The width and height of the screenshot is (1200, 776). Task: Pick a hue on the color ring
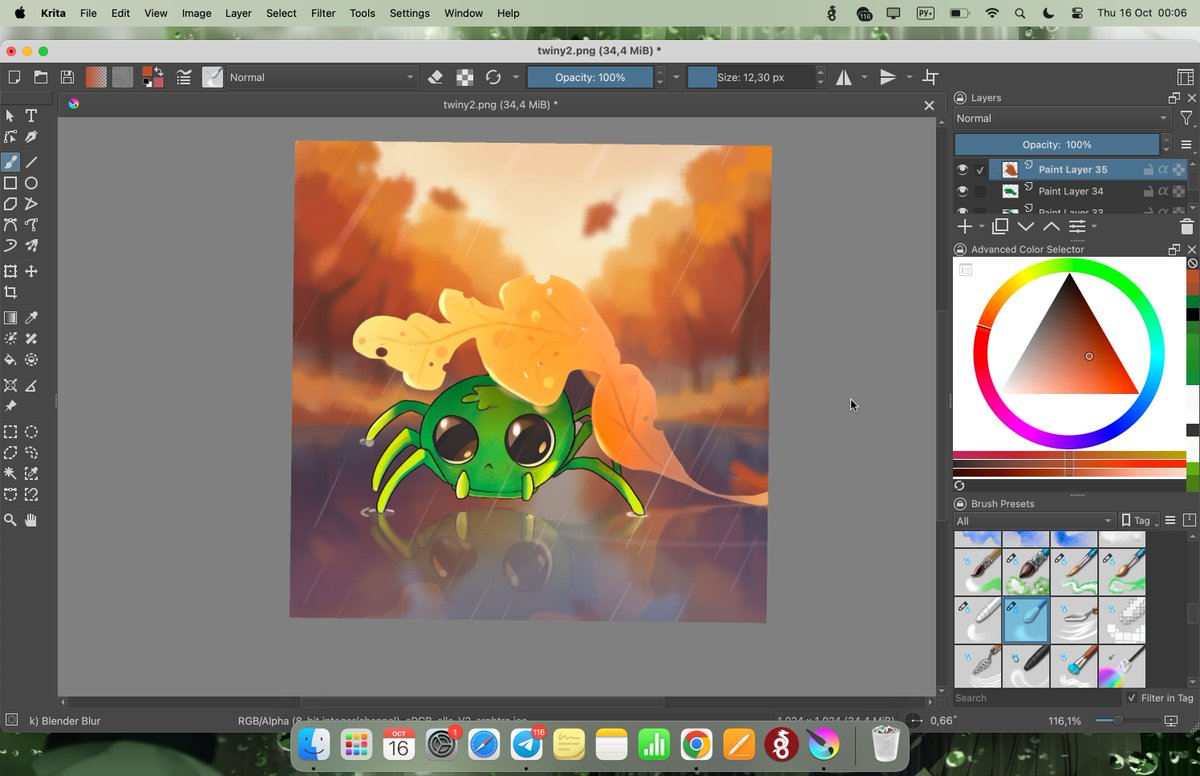1069,353
